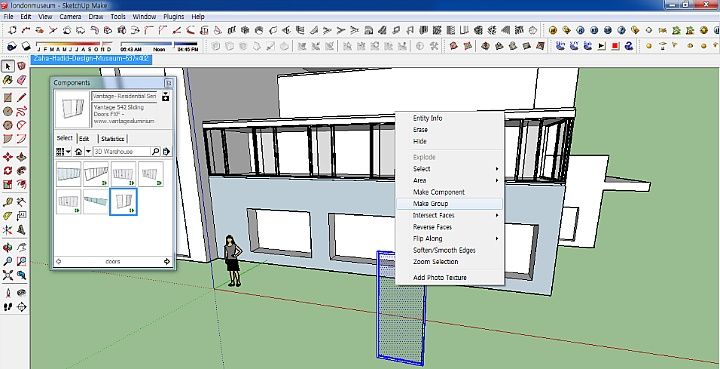Click the 3D Warehouse search field
This screenshot has height=369, width=720.
[121, 151]
